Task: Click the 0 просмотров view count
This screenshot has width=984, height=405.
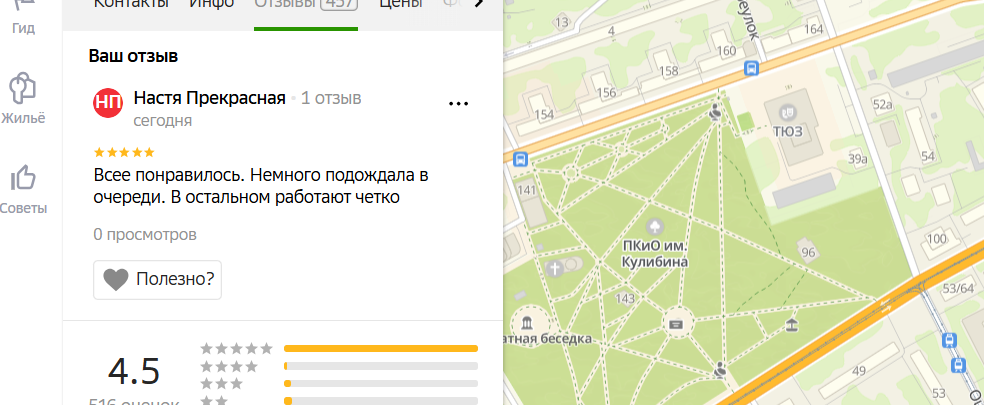Action: point(145,235)
